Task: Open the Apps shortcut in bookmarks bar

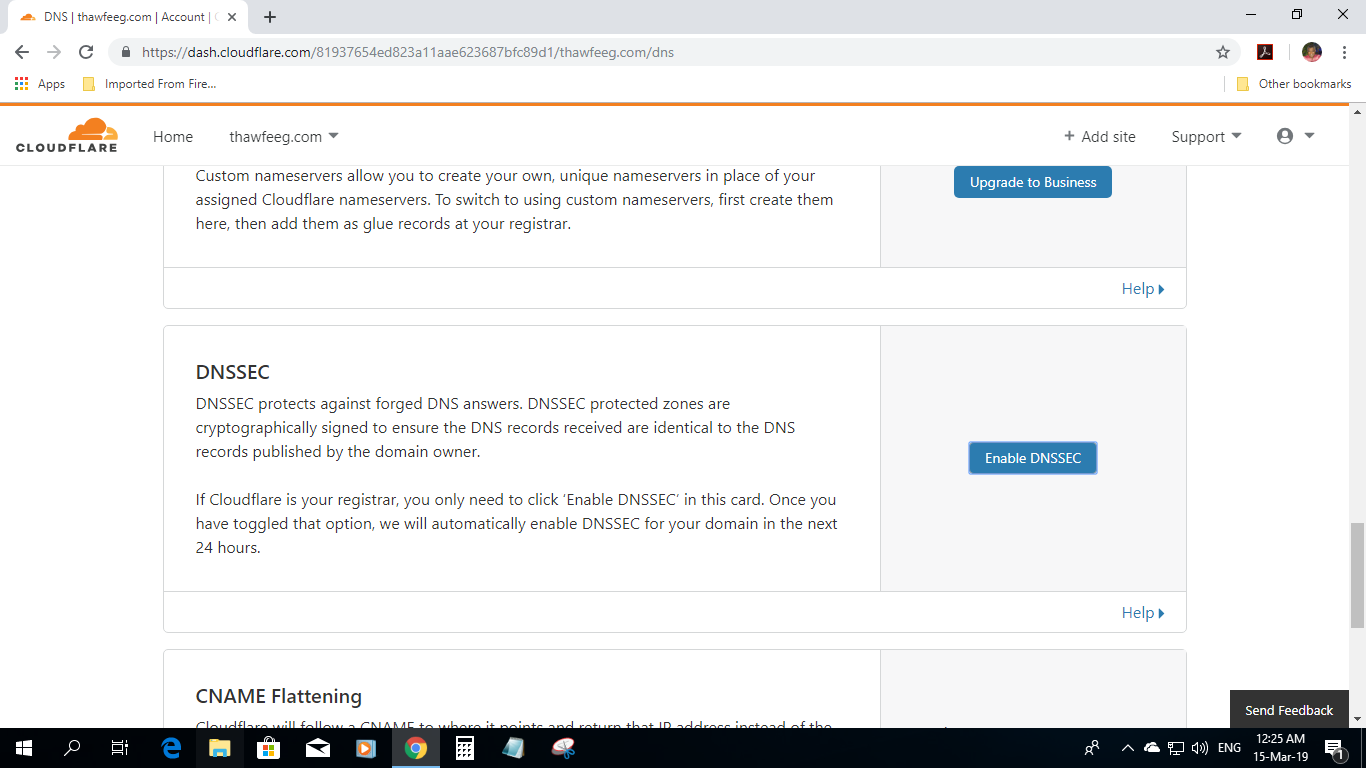Action: (x=40, y=84)
